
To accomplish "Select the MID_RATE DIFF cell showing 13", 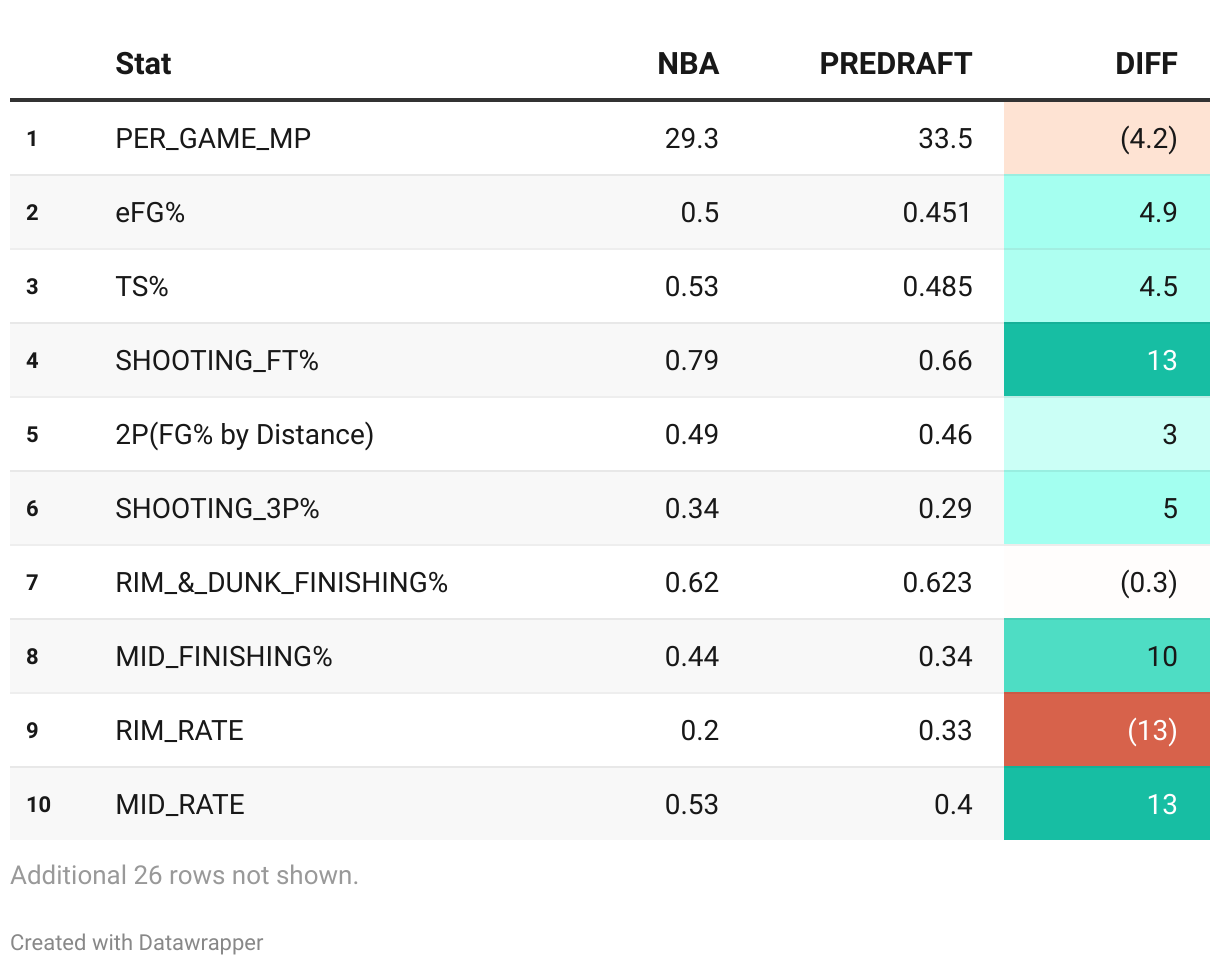I will click(x=1107, y=804).
